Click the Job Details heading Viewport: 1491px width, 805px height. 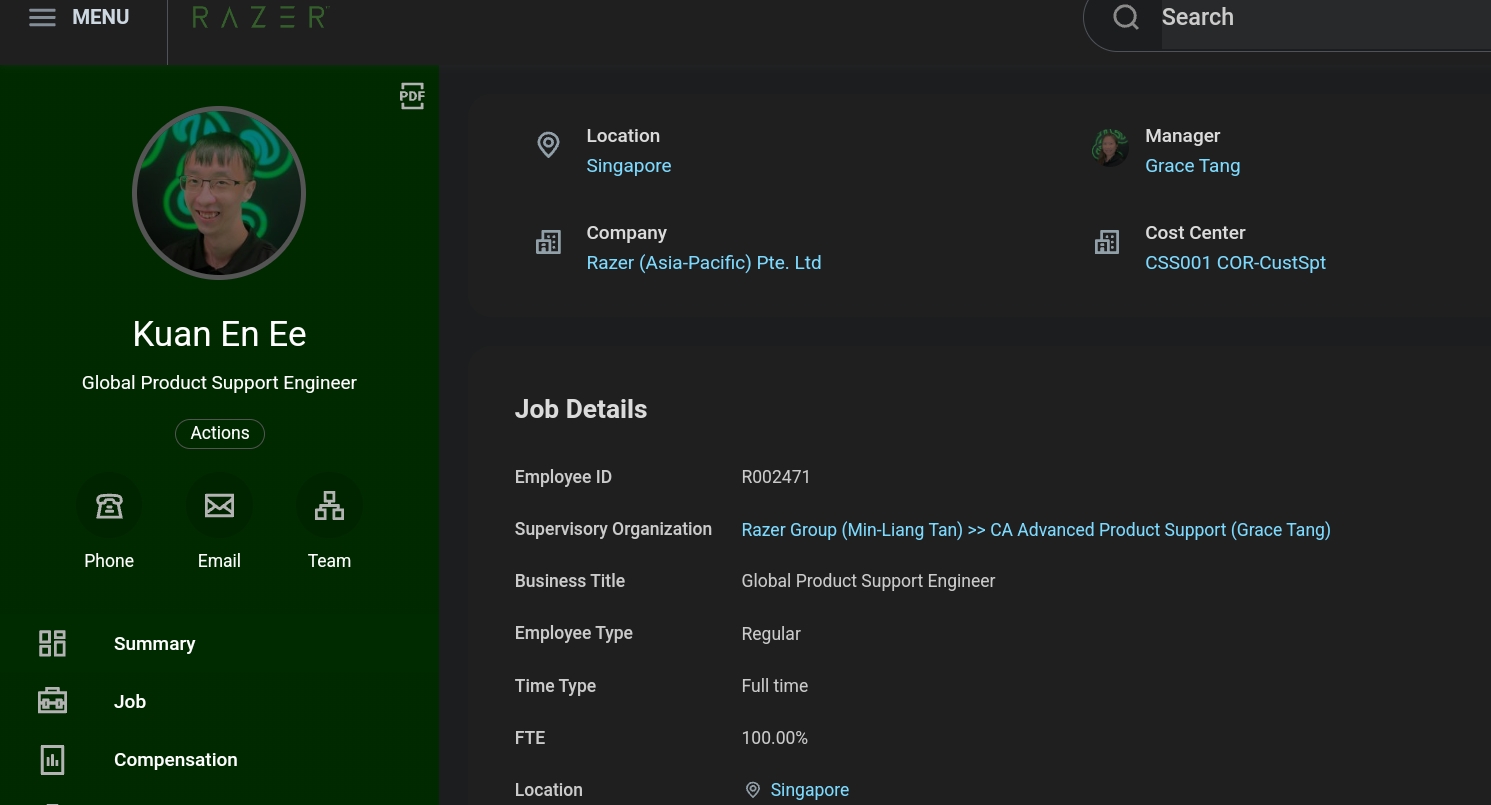[x=581, y=409]
